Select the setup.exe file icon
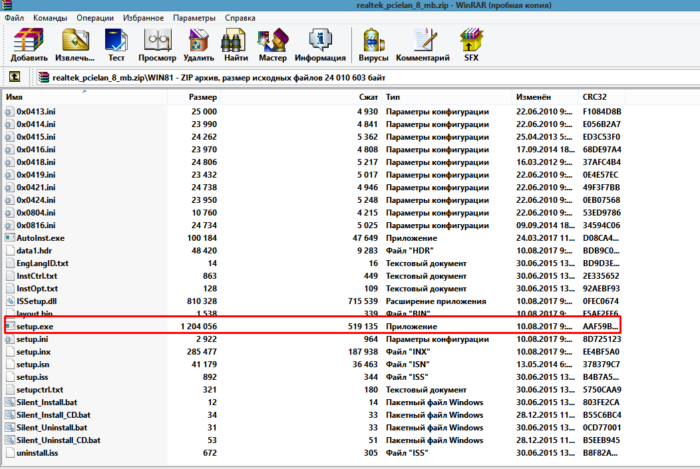 (x=9, y=326)
